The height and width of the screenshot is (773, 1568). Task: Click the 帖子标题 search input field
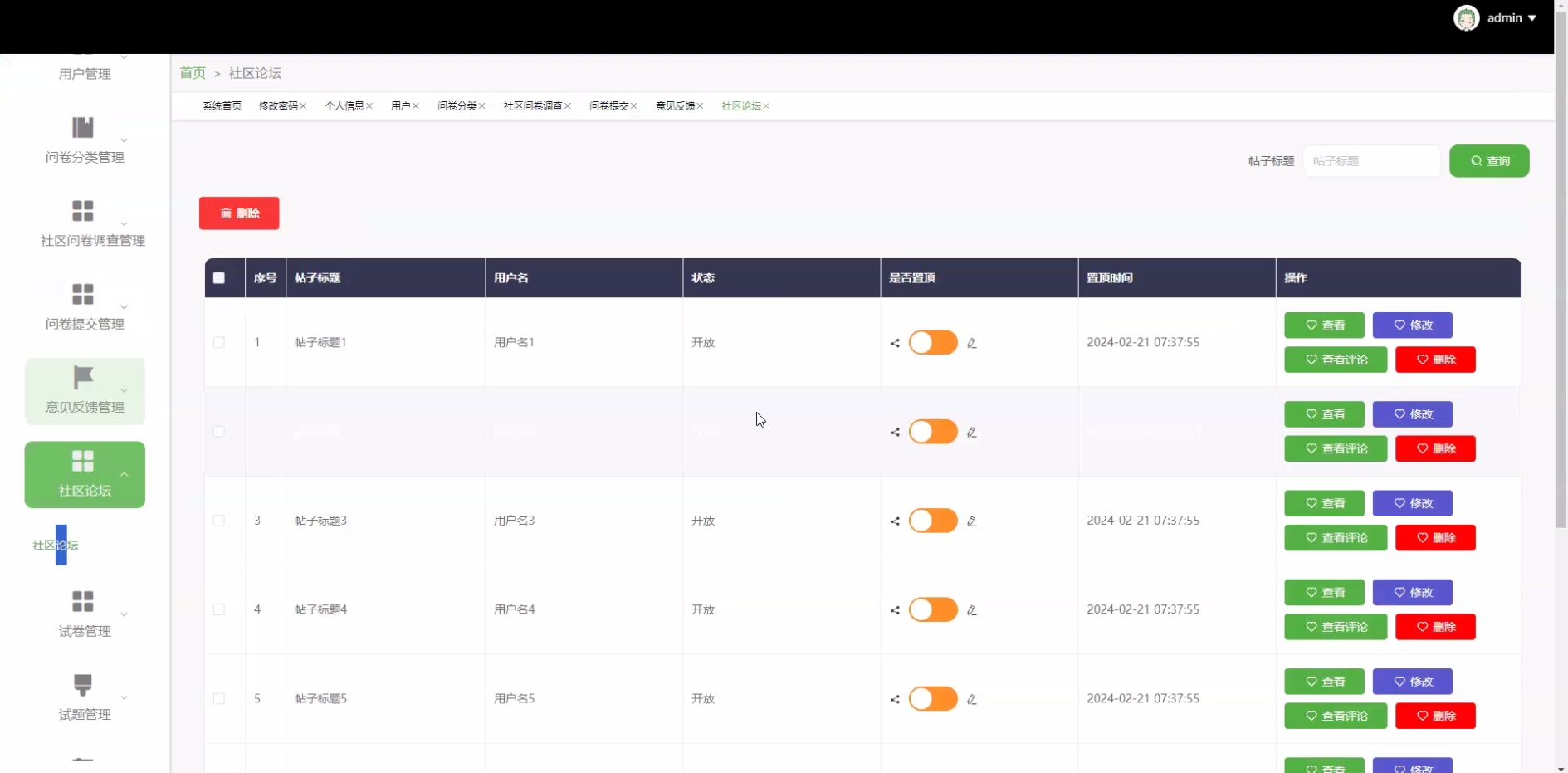(x=1371, y=161)
